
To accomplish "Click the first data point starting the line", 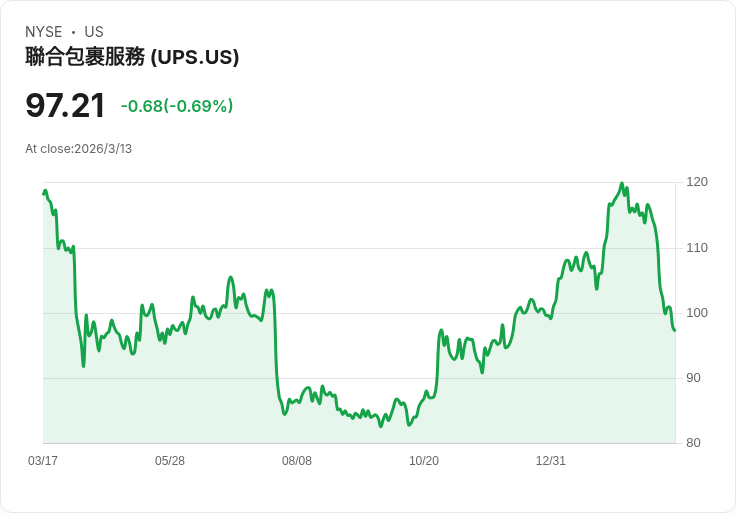I will coord(44,193).
